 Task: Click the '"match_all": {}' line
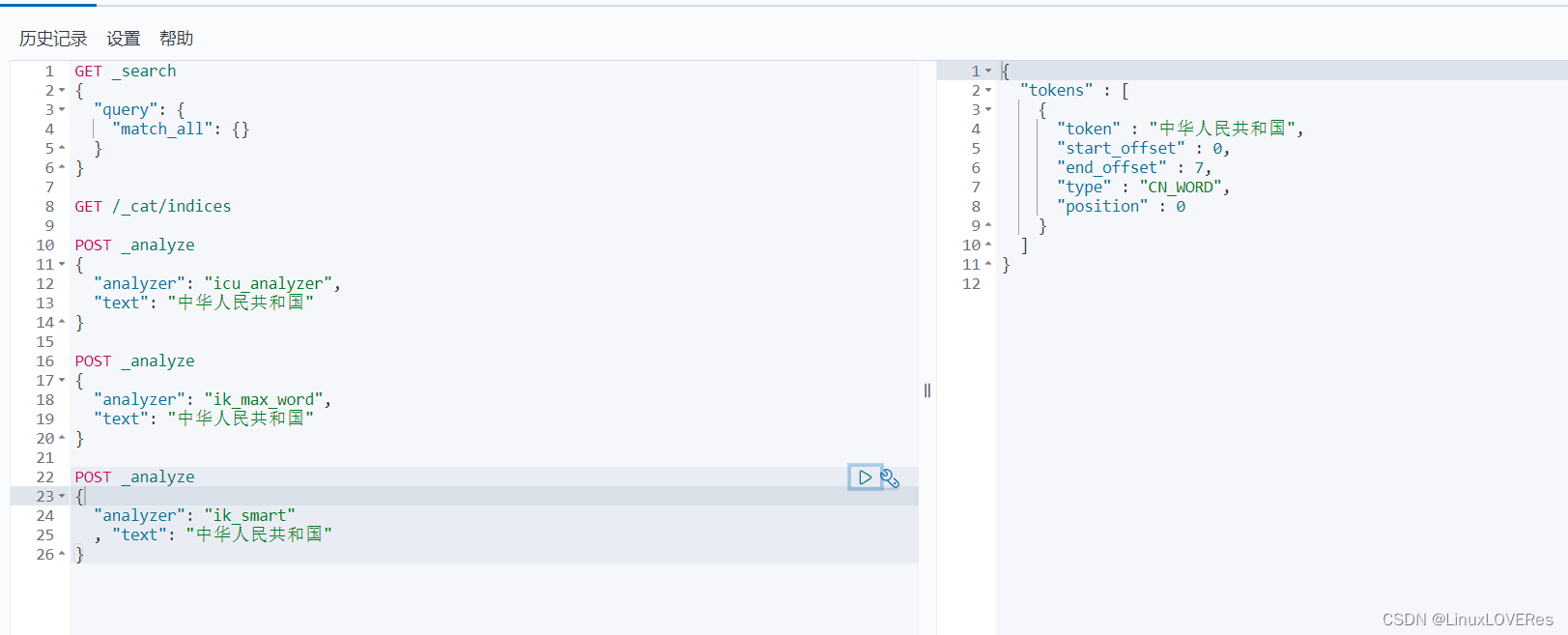[181, 130]
